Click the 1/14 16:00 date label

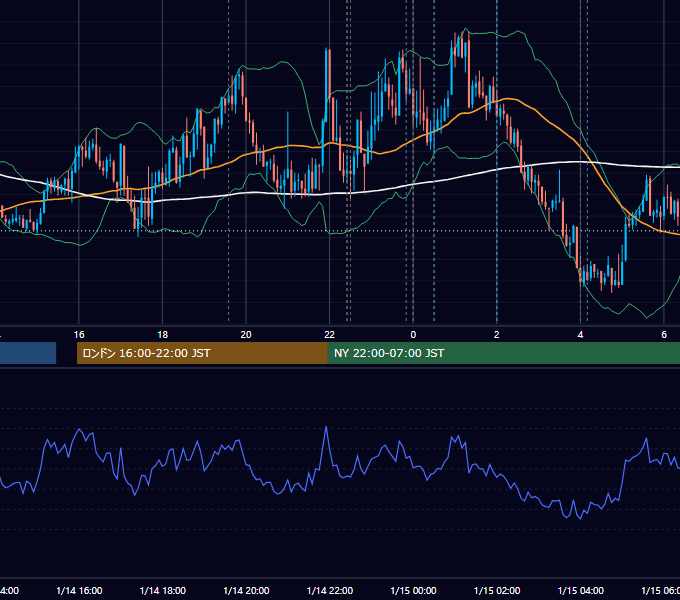tap(79, 591)
